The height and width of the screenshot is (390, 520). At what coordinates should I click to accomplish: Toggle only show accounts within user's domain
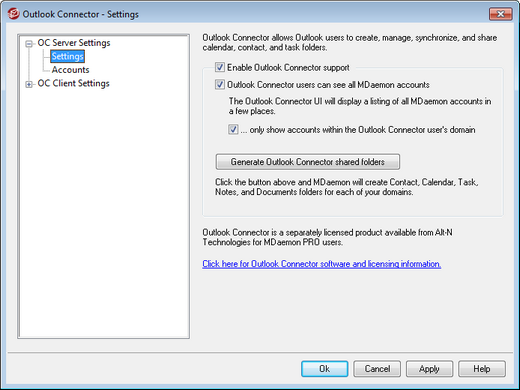[x=233, y=129]
